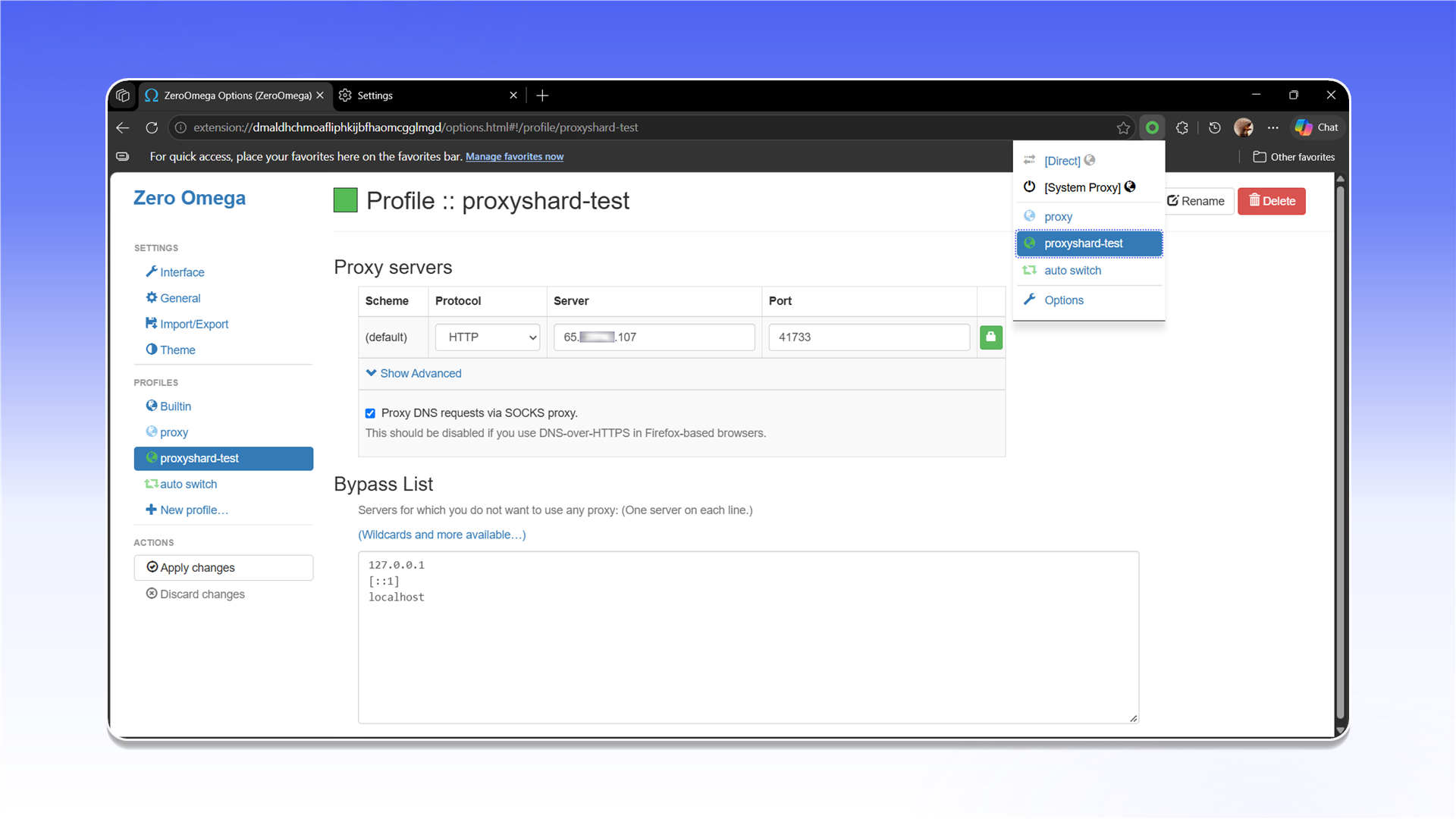Click the browser history icon
Viewport: 1456px width, 819px height.
[1215, 127]
